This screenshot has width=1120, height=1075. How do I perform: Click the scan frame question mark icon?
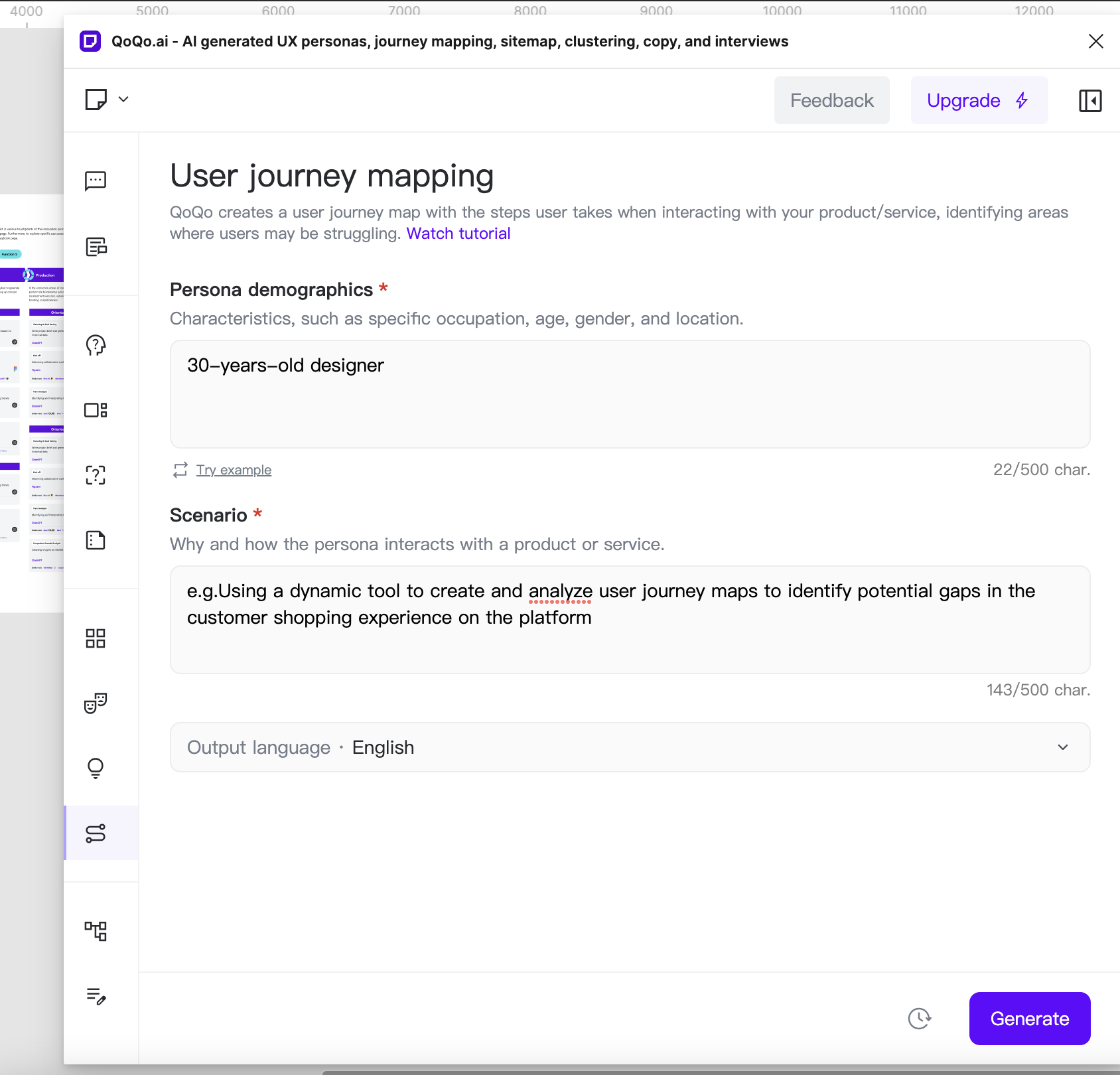click(x=96, y=475)
